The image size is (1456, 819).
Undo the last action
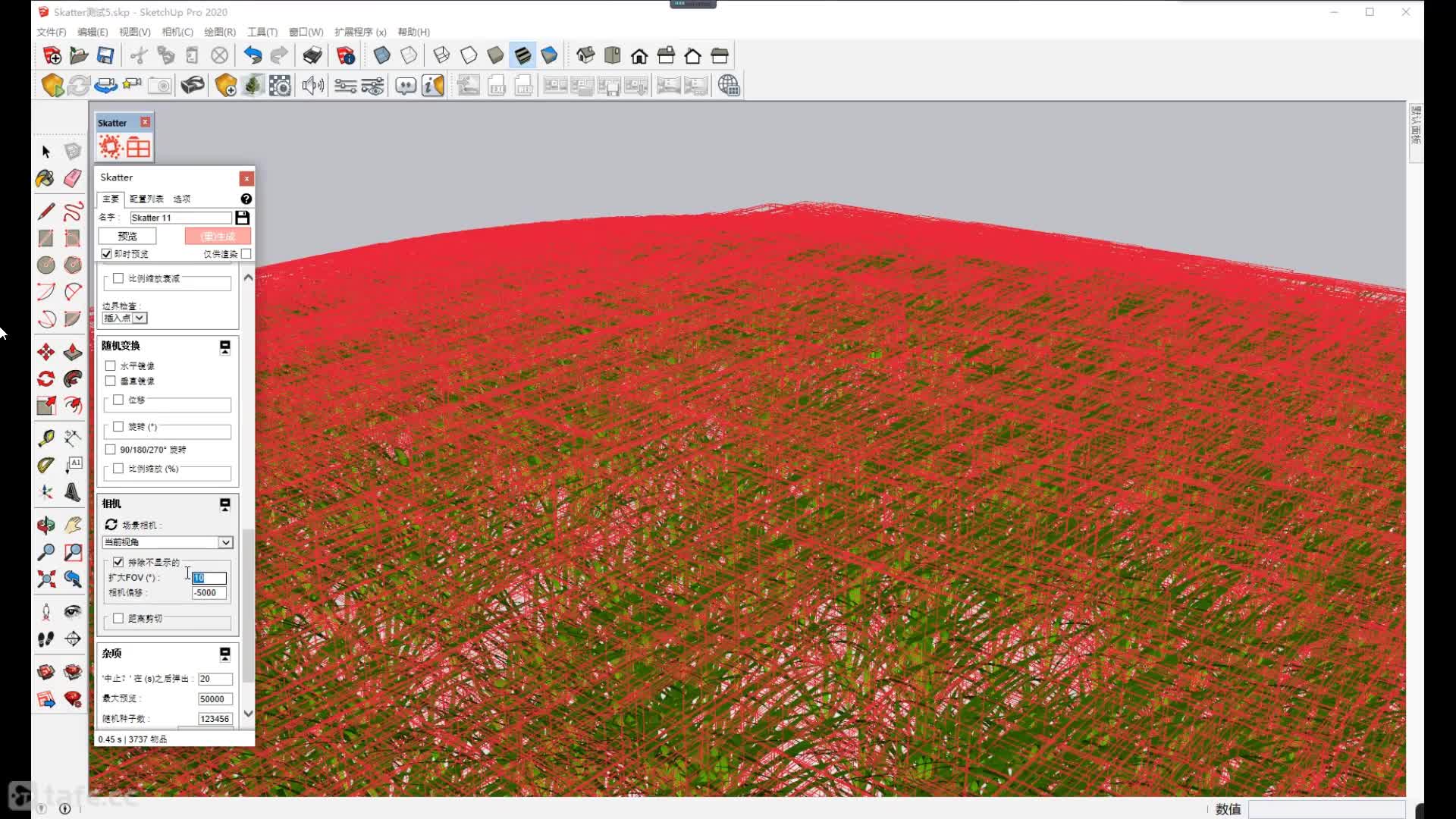253,55
